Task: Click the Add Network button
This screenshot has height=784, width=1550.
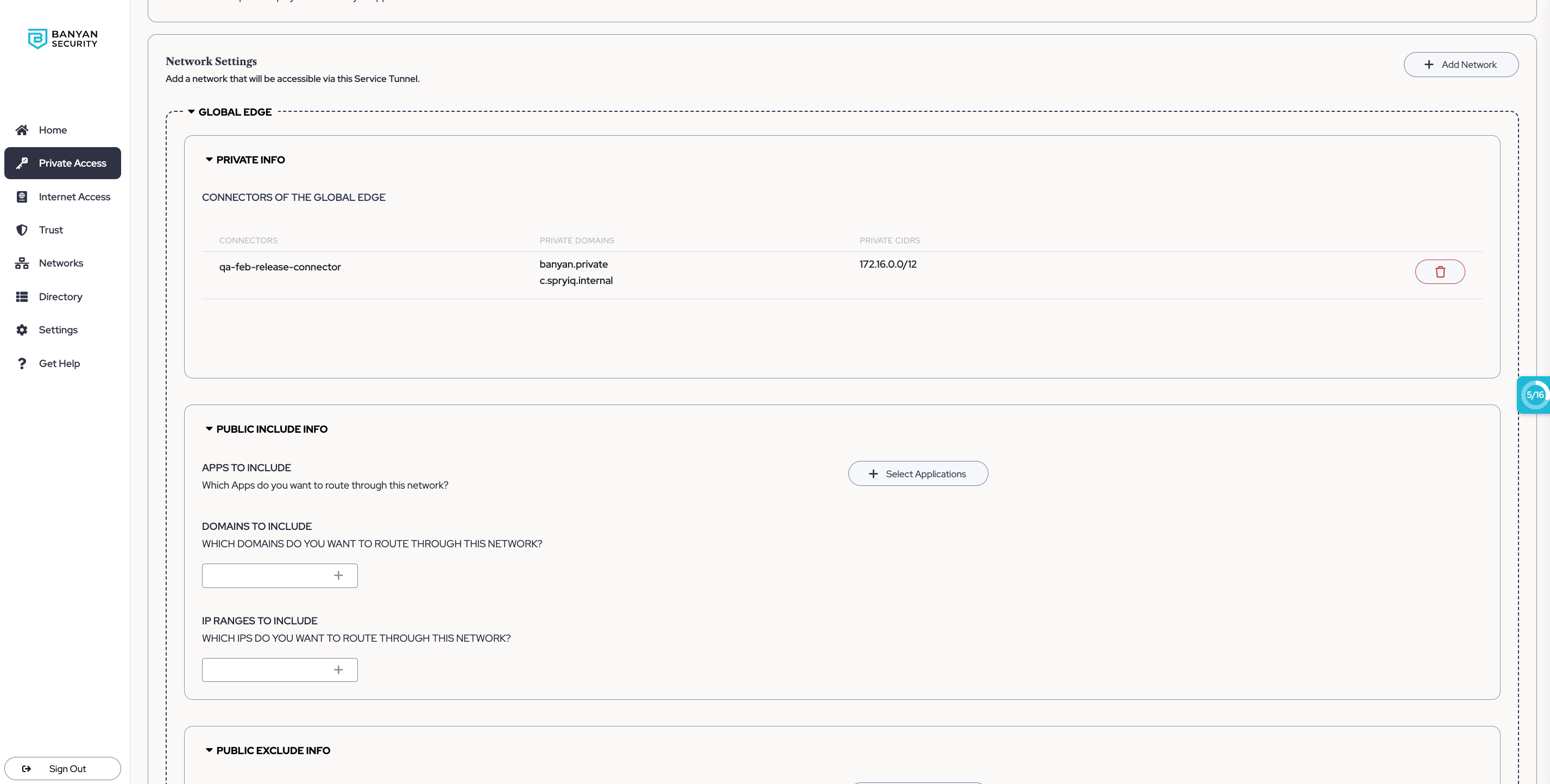Action: (1460, 65)
